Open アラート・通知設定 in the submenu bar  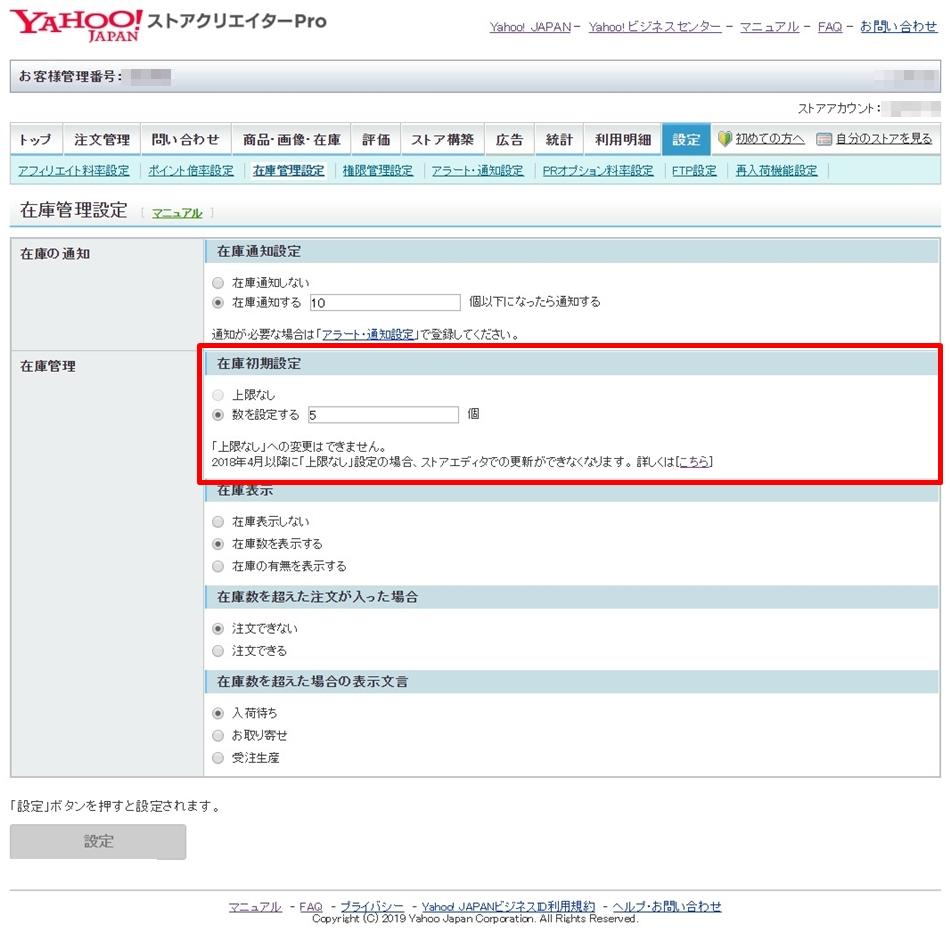(x=477, y=171)
